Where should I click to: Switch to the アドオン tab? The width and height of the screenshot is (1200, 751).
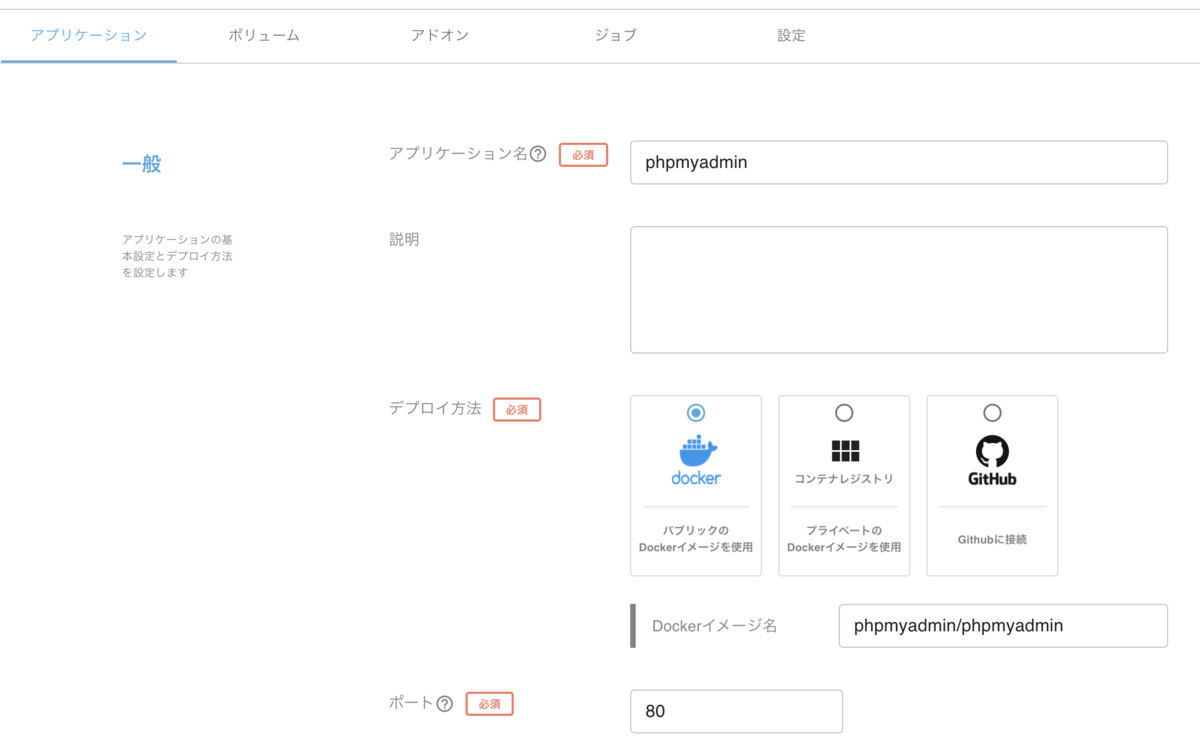(440, 33)
